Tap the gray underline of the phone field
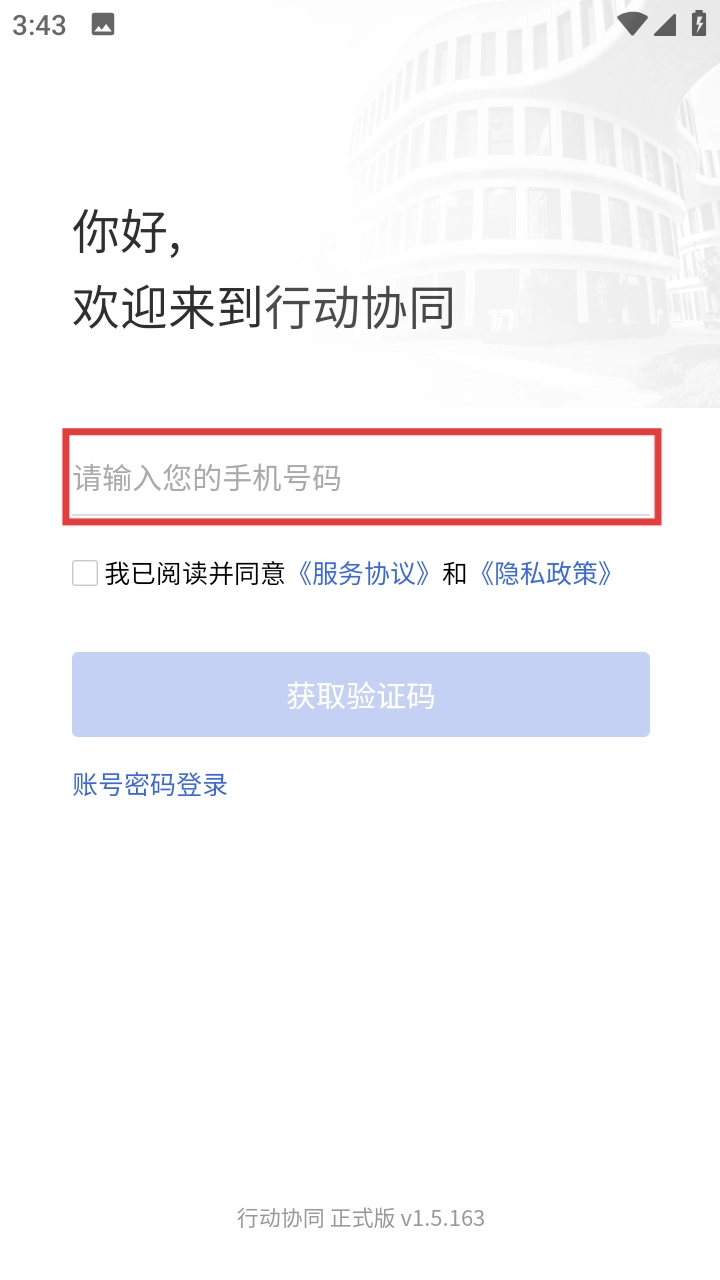 click(x=361, y=515)
